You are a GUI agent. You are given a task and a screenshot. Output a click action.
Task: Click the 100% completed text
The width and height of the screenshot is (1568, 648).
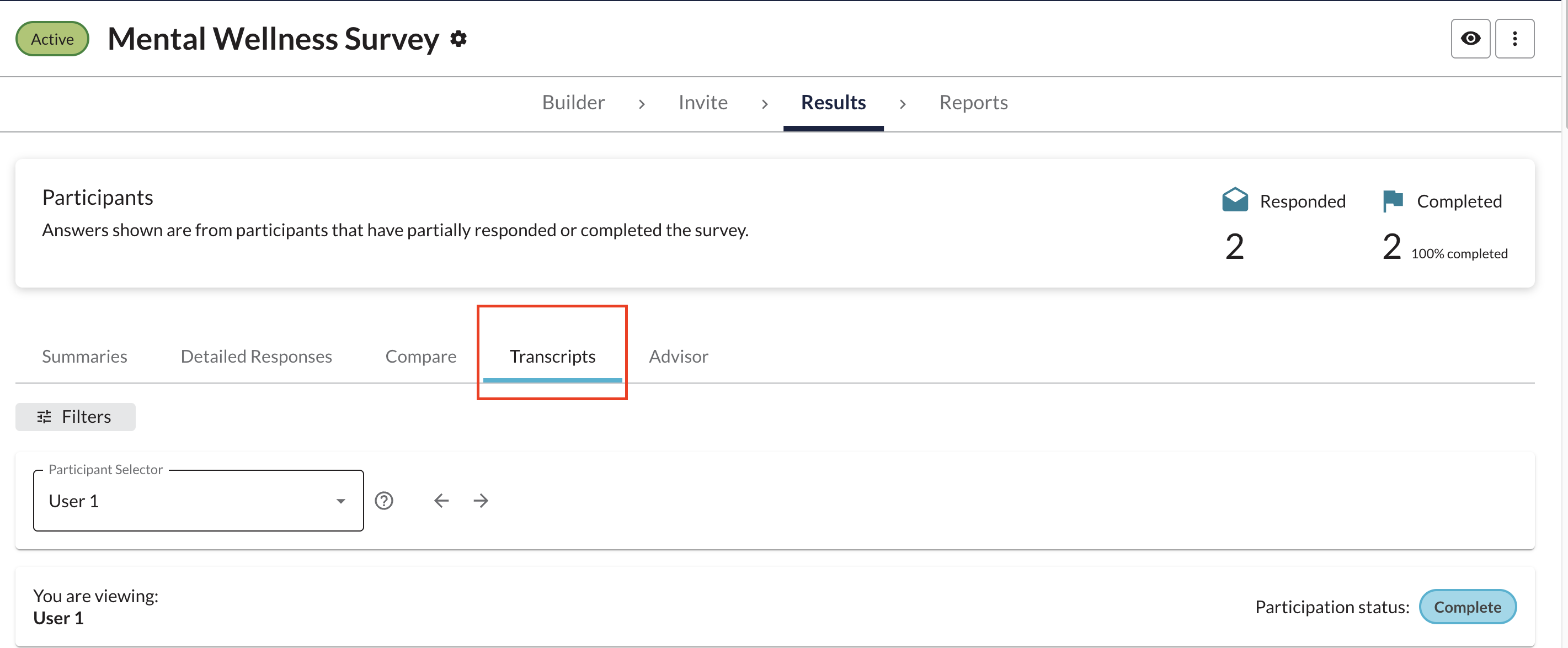pyautogui.click(x=1459, y=253)
